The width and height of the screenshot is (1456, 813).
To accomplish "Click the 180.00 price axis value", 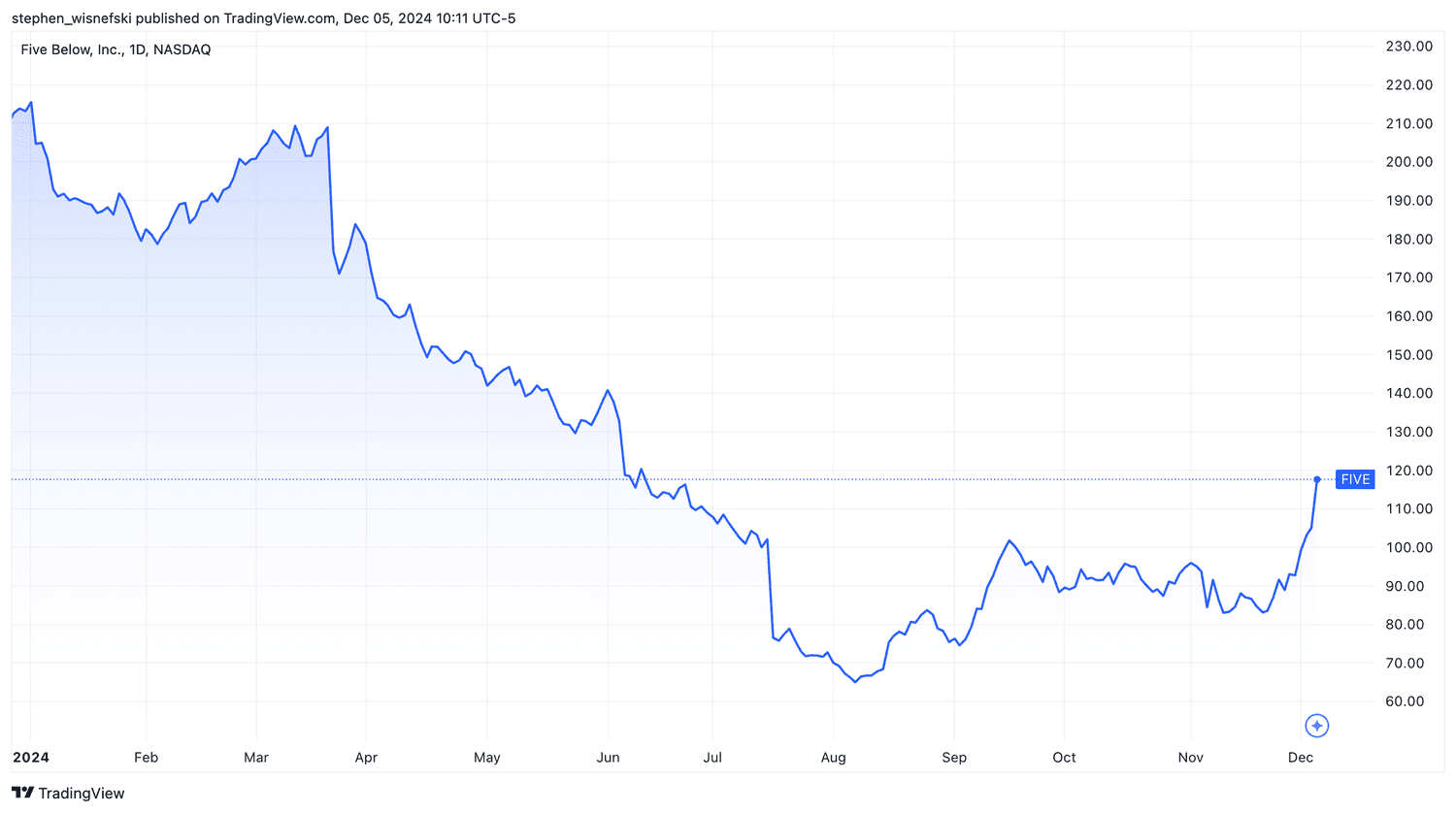I will coord(1409,240).
